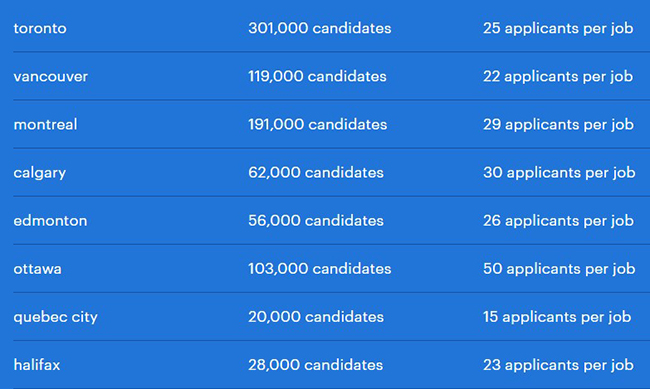This screenshot has width=650, height=389.
Task: Click the calgary city name
Action: tap(39, 173)
